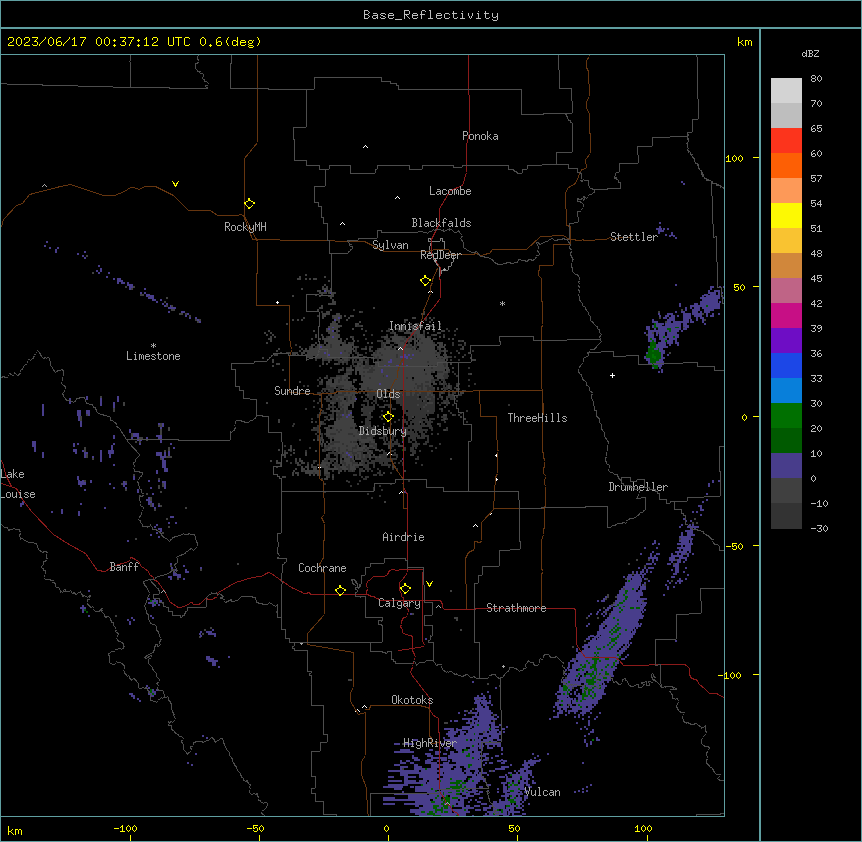The width and height of the screenshot is (862, 842).
Task: Select the yellow diamond marker between Olds and Didsbury
Action: pos(388,417)
